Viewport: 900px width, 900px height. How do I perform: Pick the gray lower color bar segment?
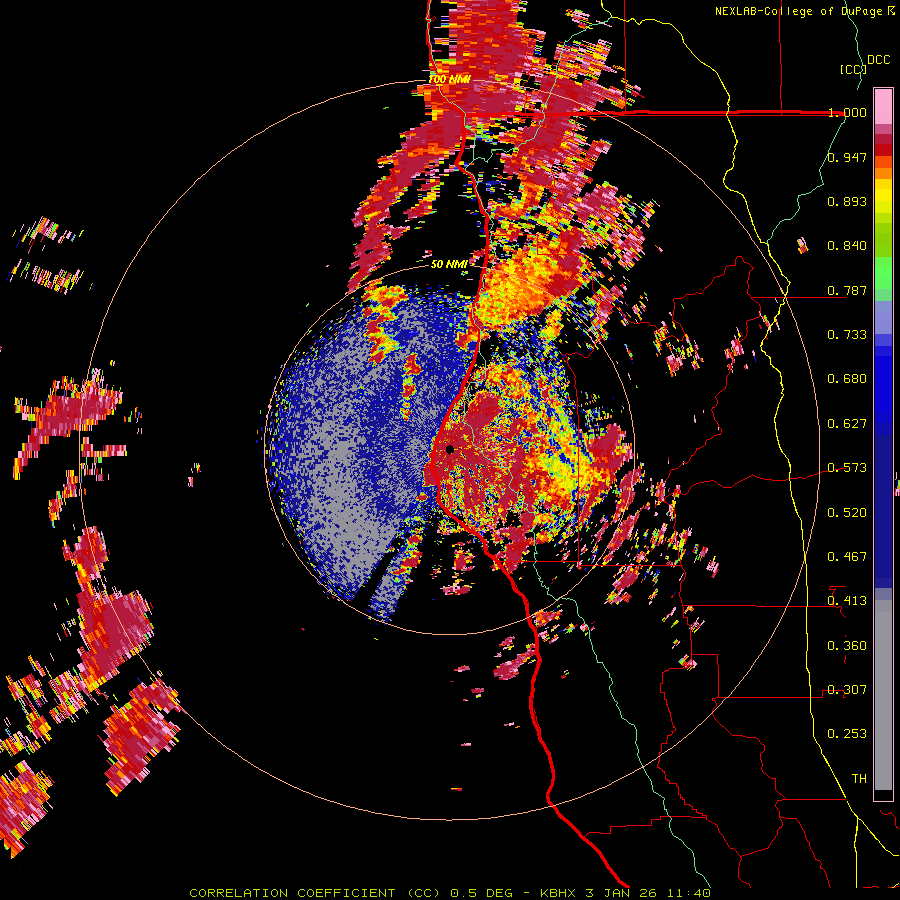pos(883,695)
